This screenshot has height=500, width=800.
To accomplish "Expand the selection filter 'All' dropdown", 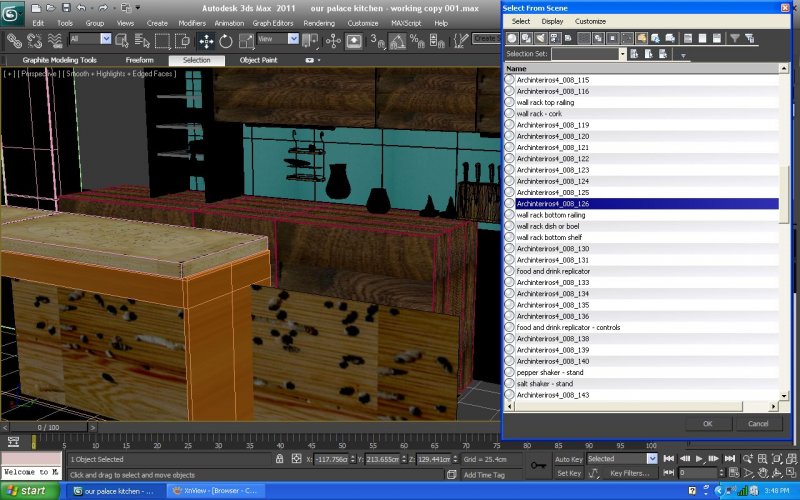I will point(105,39).
